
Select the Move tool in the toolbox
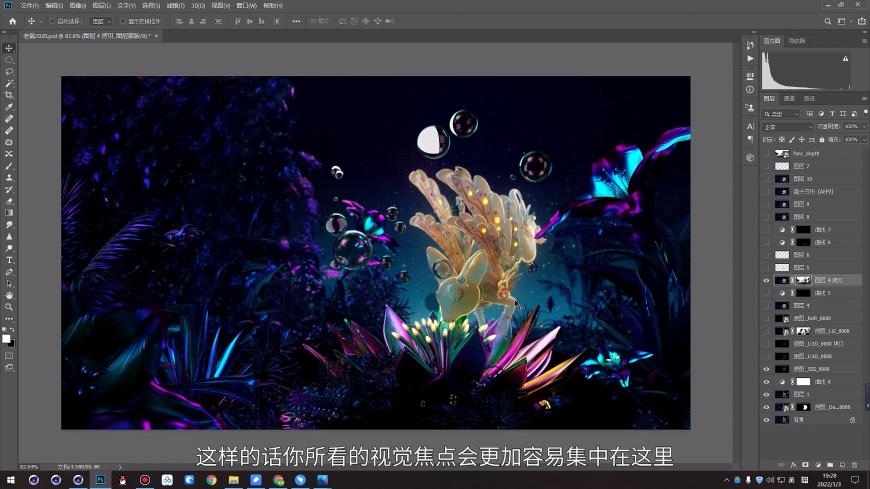[9, 48]
